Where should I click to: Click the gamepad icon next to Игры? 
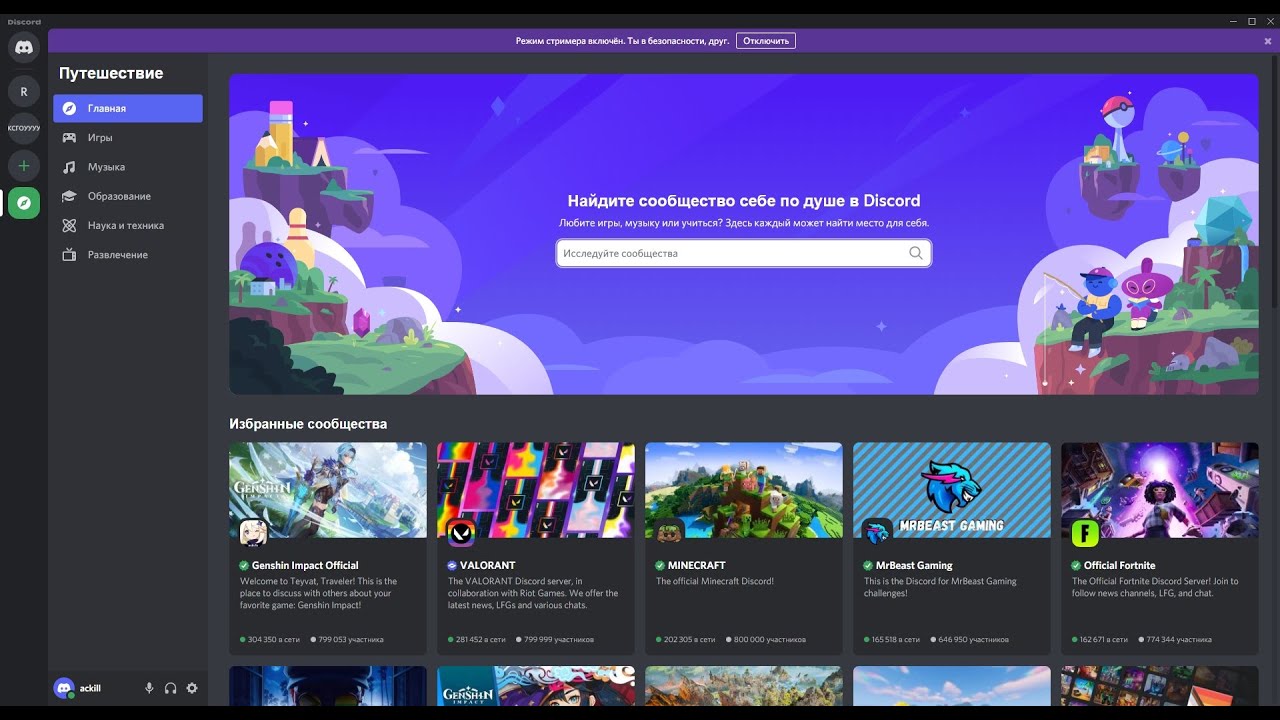click(69, 137)
